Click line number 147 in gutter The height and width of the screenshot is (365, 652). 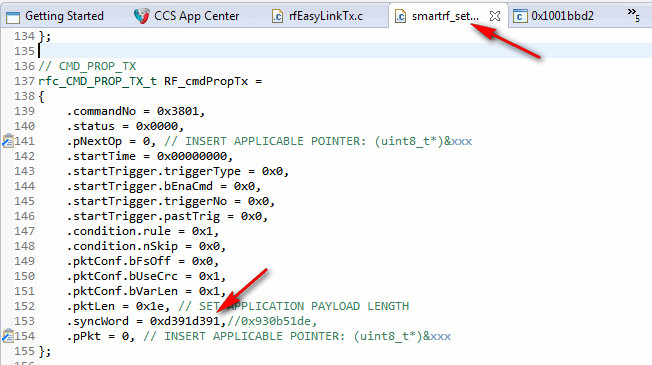[25, 231]
